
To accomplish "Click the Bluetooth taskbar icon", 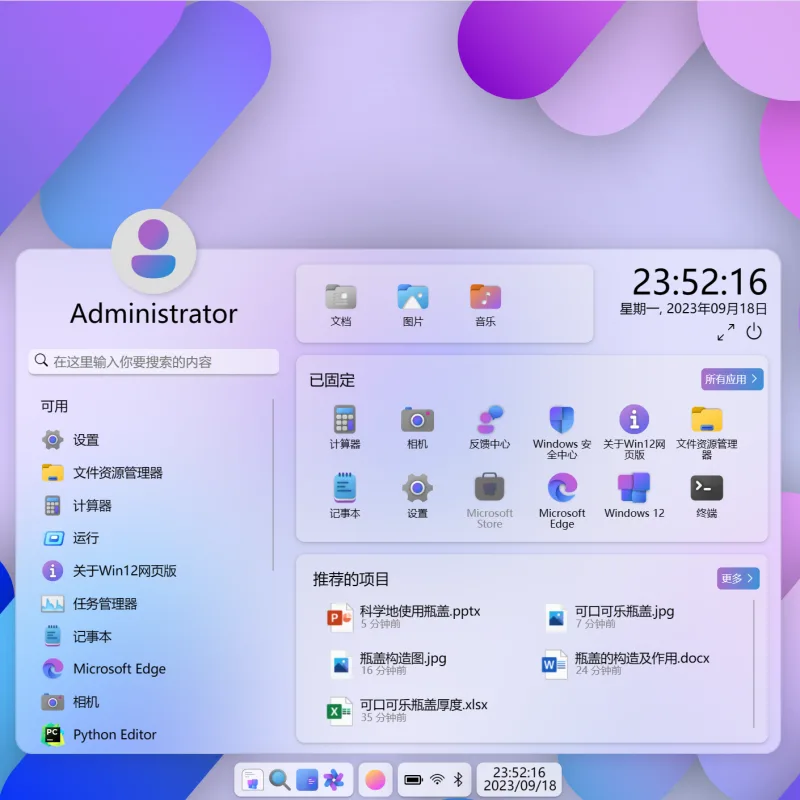I will point(458,780).
